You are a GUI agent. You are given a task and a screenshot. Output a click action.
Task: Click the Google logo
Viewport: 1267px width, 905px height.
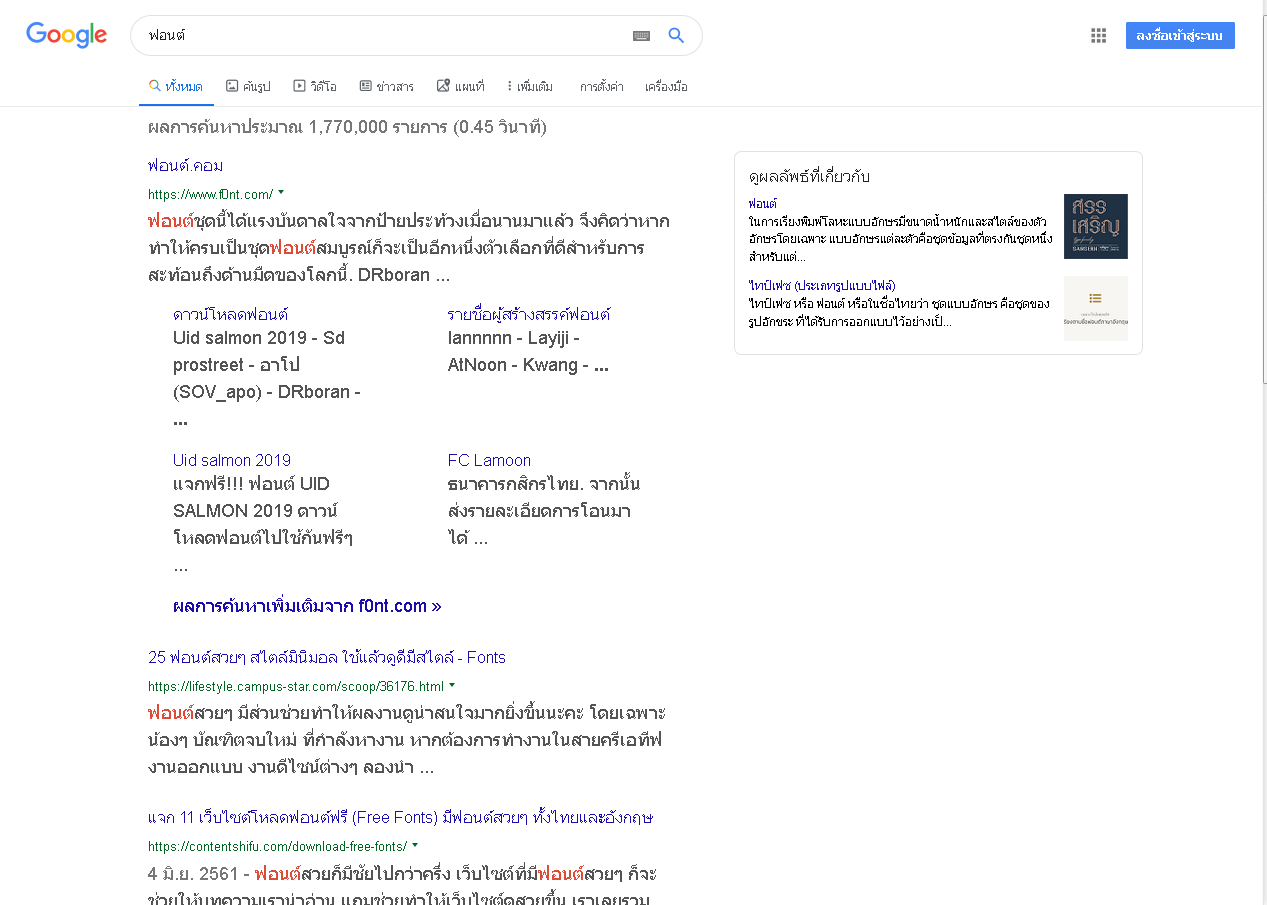pos(66,35)
